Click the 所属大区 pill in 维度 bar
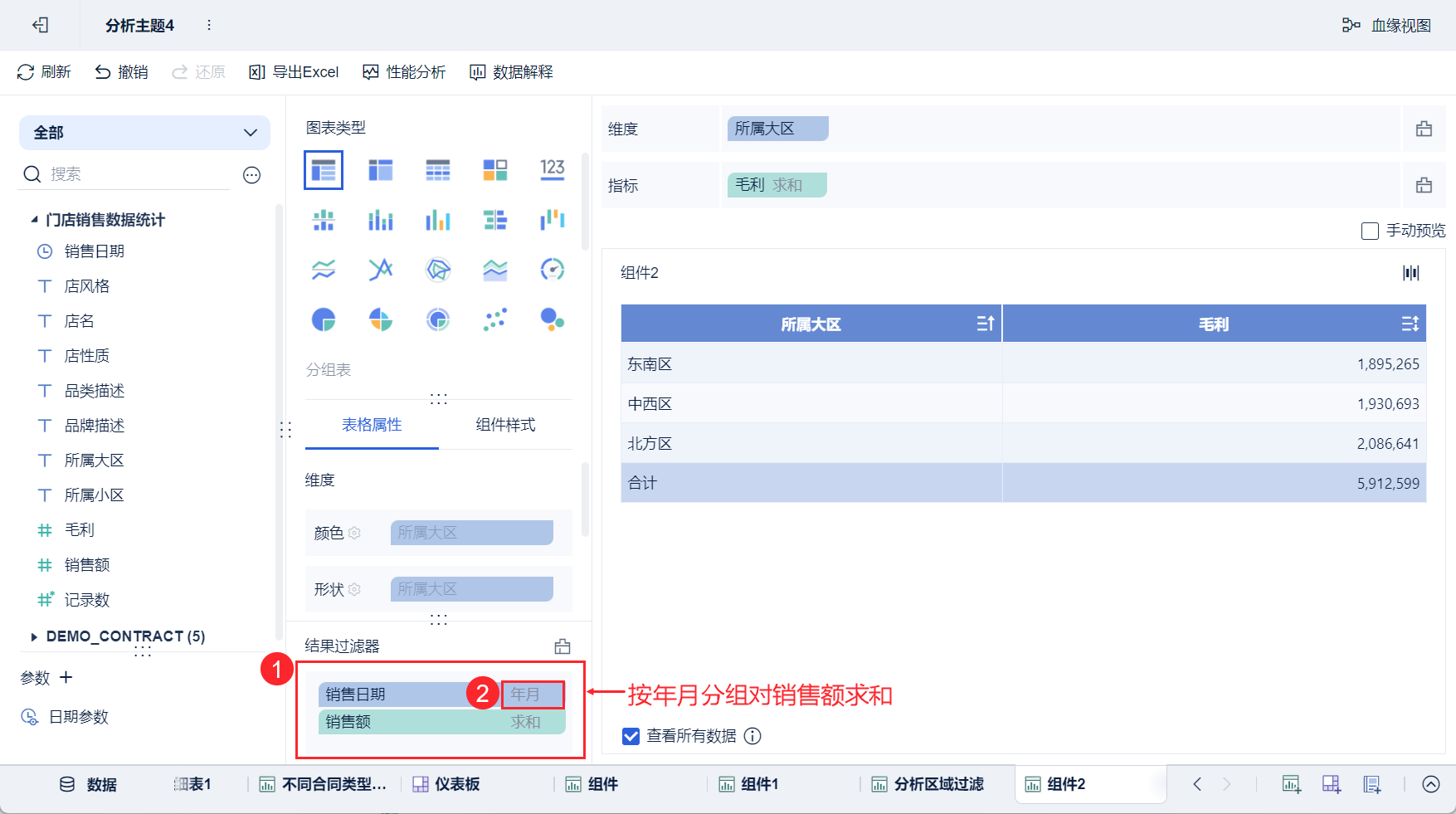The image size is (1456, 814). tap(778, 129)
